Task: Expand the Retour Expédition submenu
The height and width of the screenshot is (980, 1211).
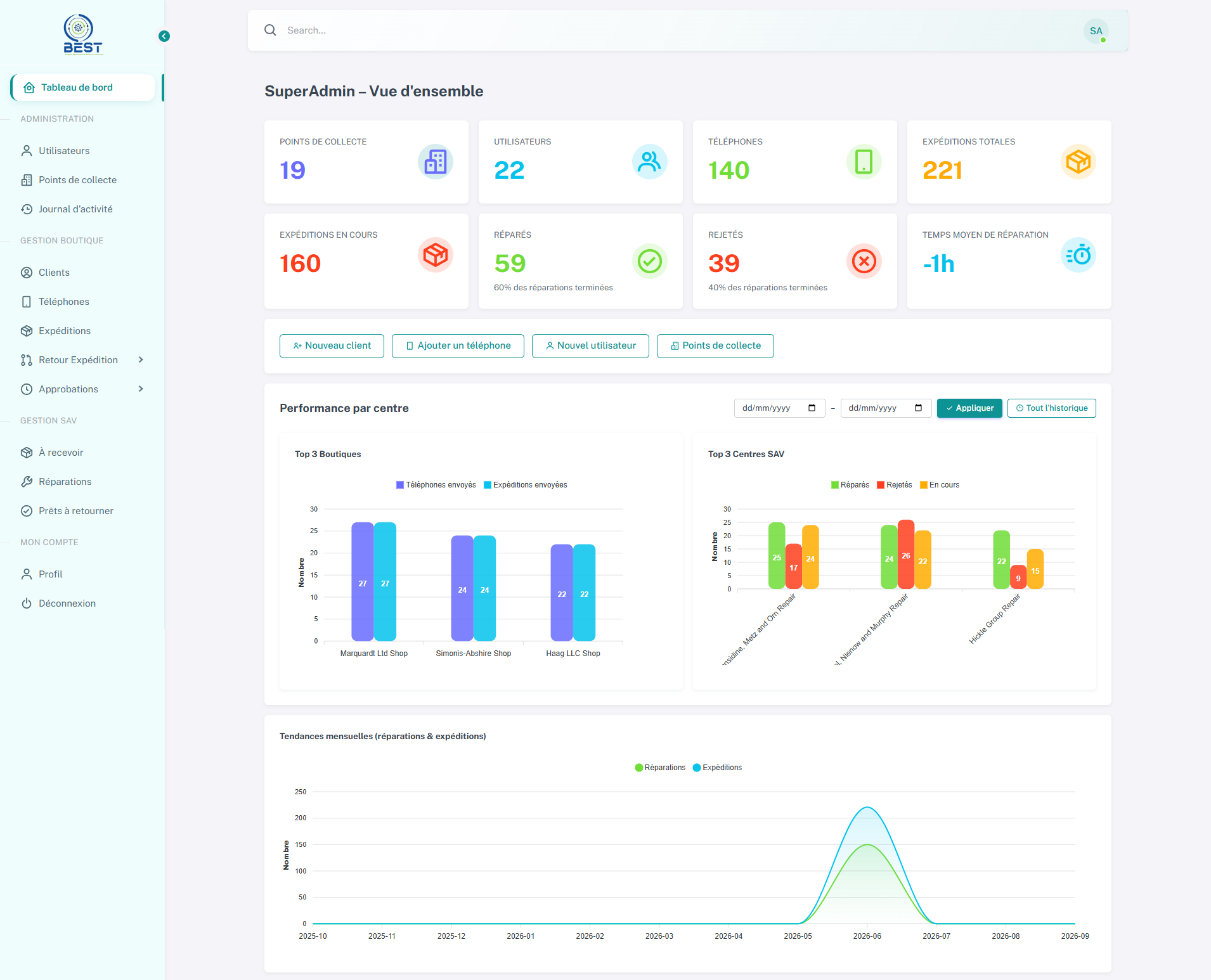Action: point(141,360)
